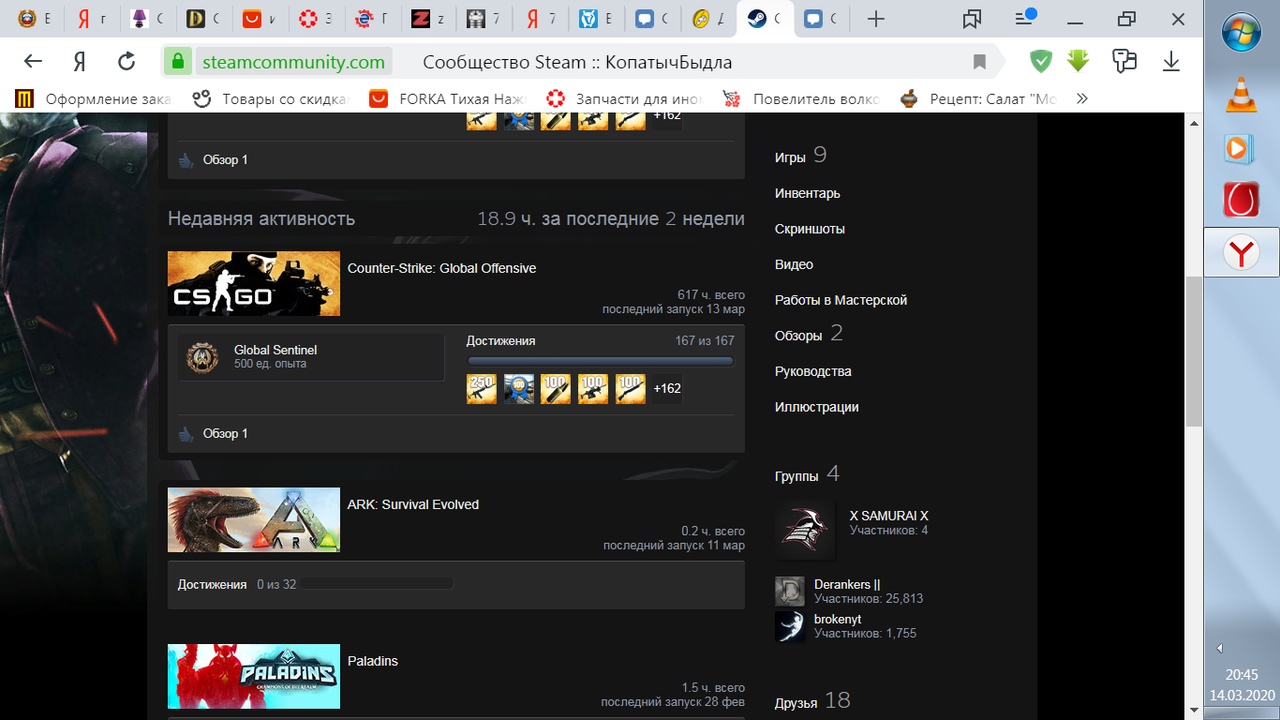Open the browser downloads panel
Image resolution: width=1280 pixels, height=720 pixels.
1171,62
